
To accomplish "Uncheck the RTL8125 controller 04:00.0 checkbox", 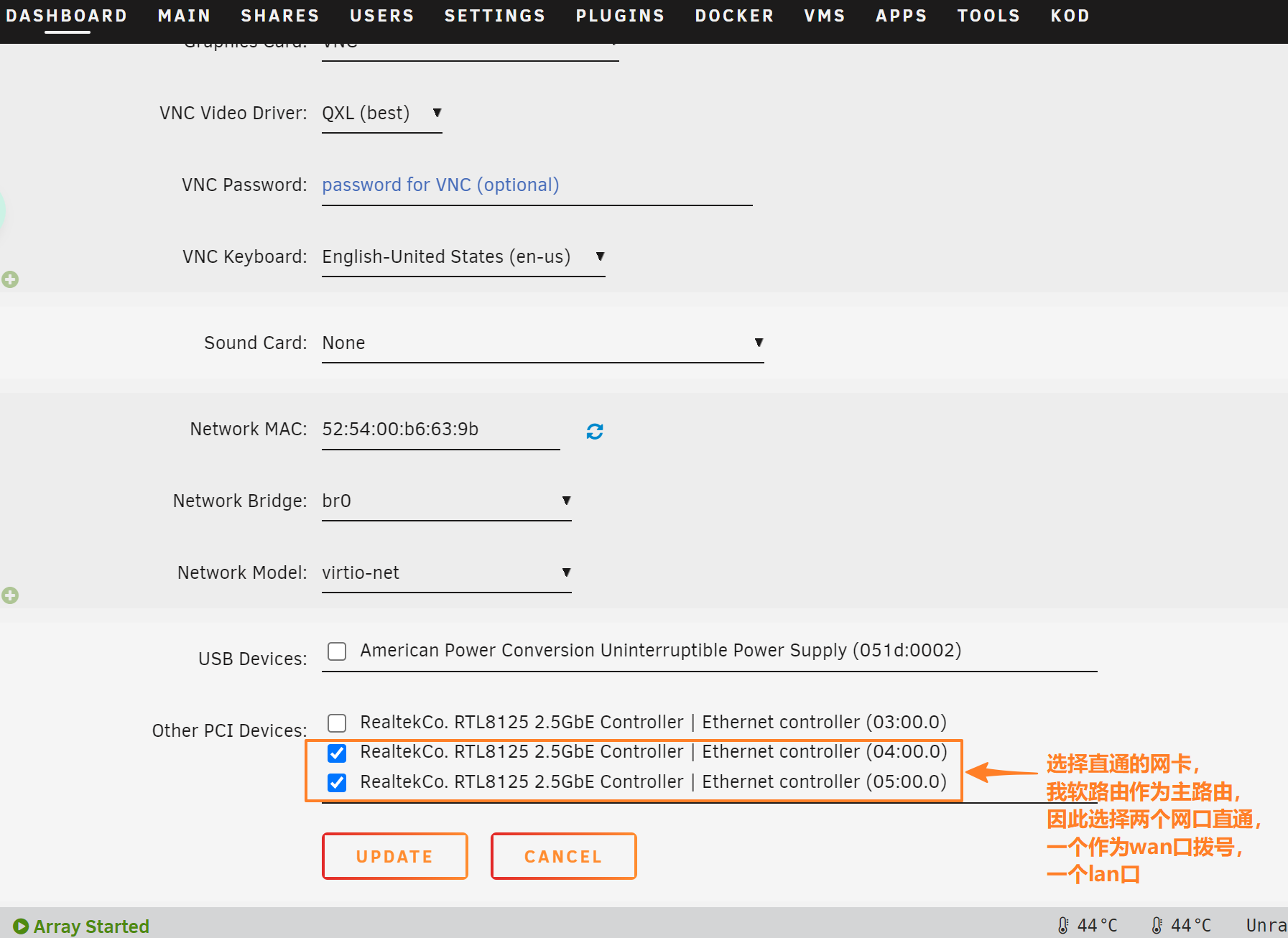I will click(x=337, y=753).
